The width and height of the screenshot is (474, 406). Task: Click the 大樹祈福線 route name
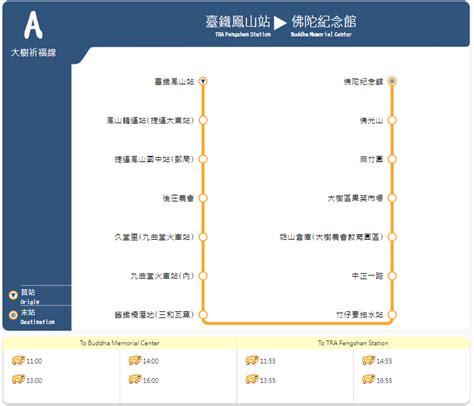tap(33, 53)
